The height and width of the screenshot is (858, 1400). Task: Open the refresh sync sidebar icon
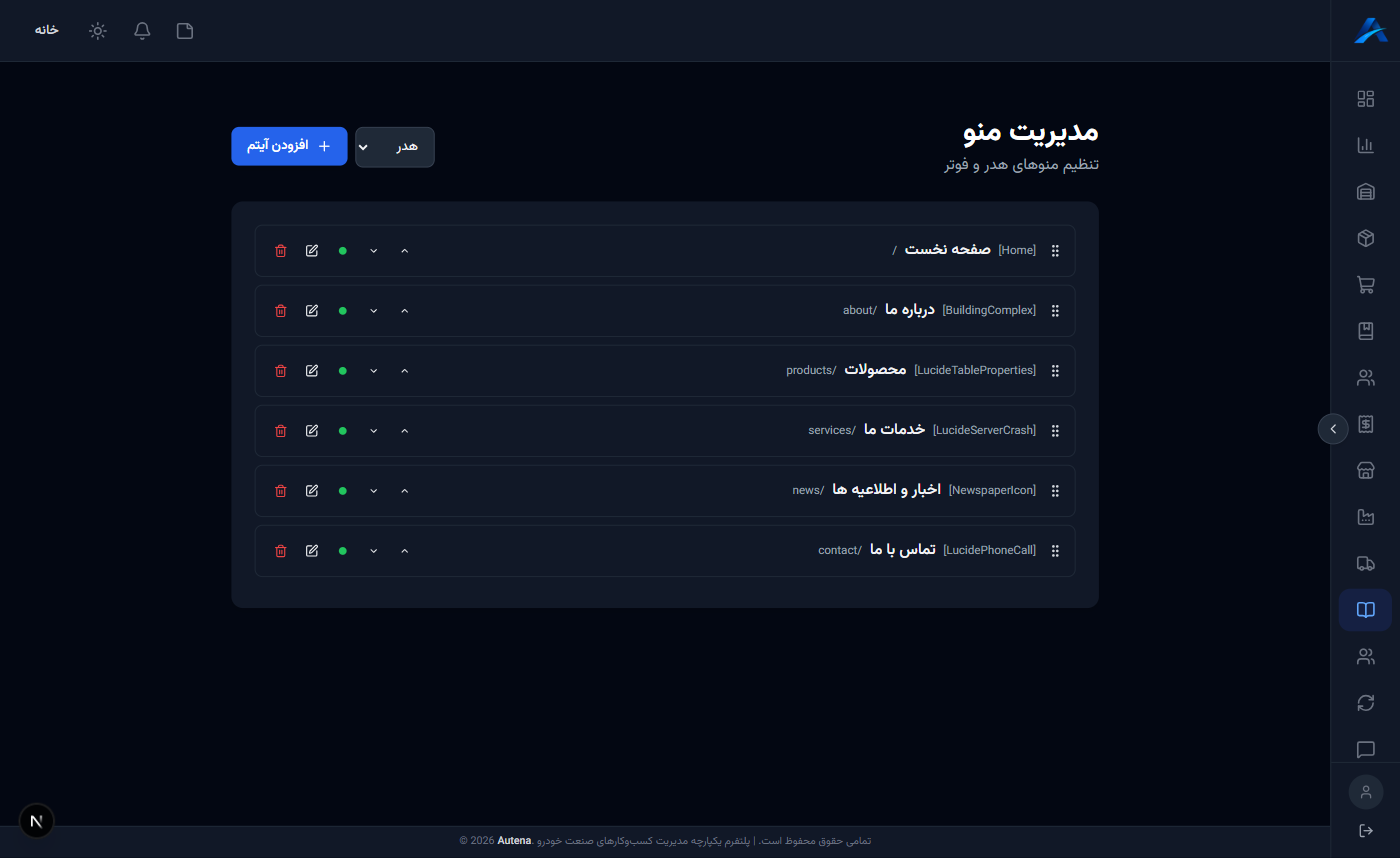[1365, 703]
